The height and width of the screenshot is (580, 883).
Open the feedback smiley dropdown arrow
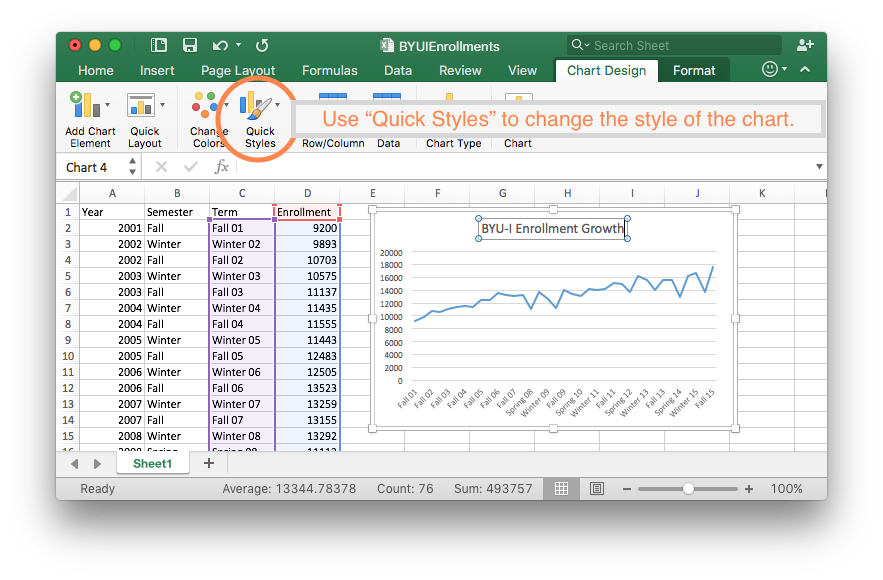tap(785, 69)
